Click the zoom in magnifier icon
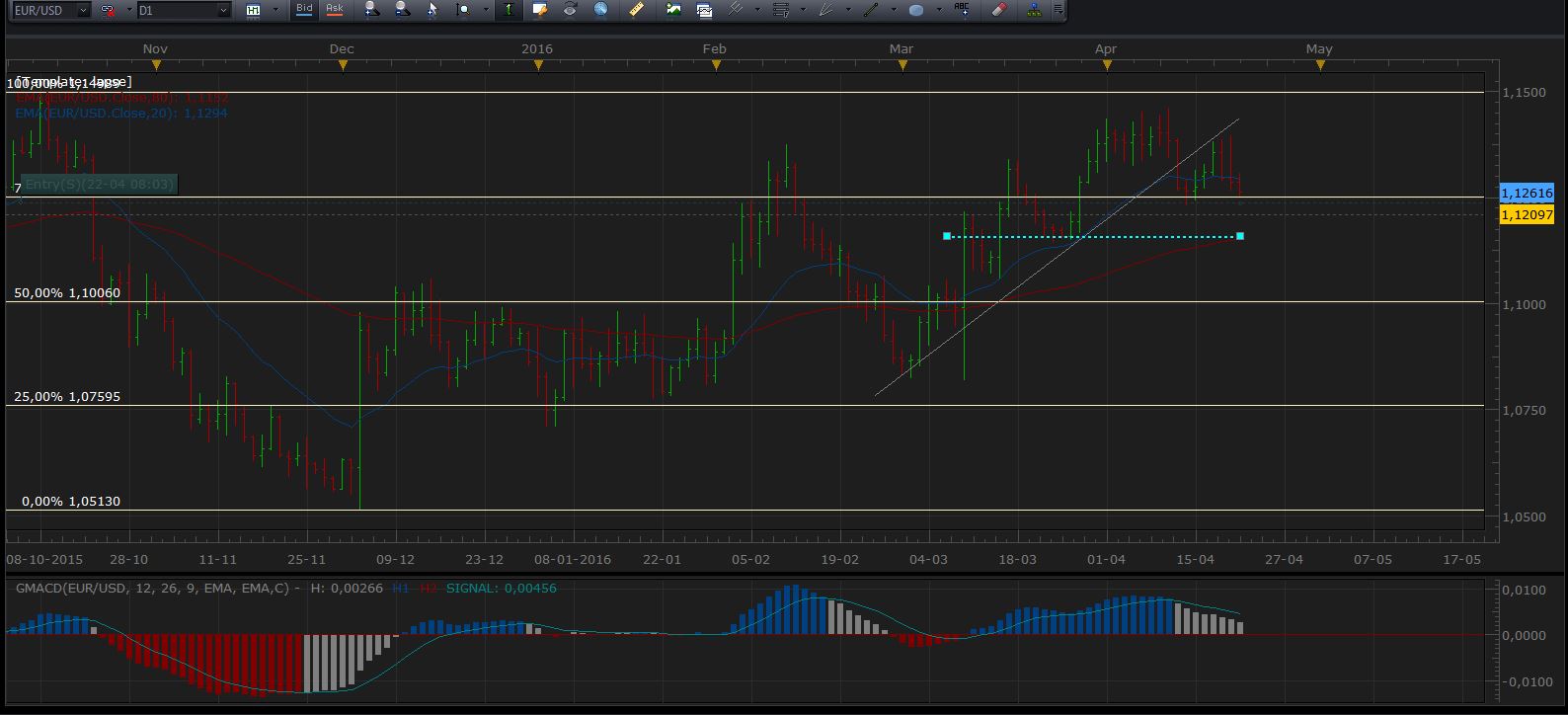Screen dimensions: 1568x715 pyautogui.click(x=371, y=10)
